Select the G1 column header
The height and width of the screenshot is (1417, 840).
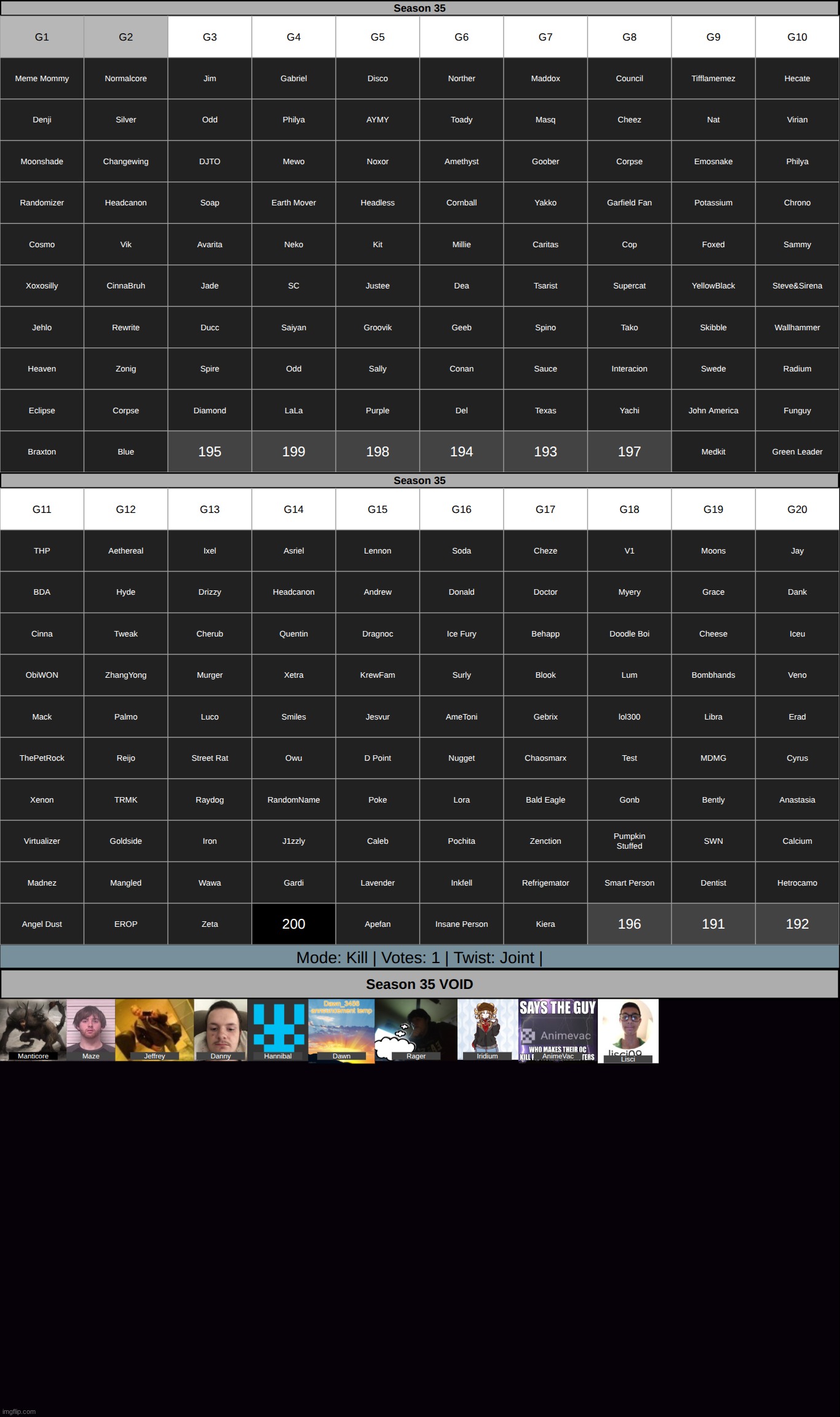42,37
